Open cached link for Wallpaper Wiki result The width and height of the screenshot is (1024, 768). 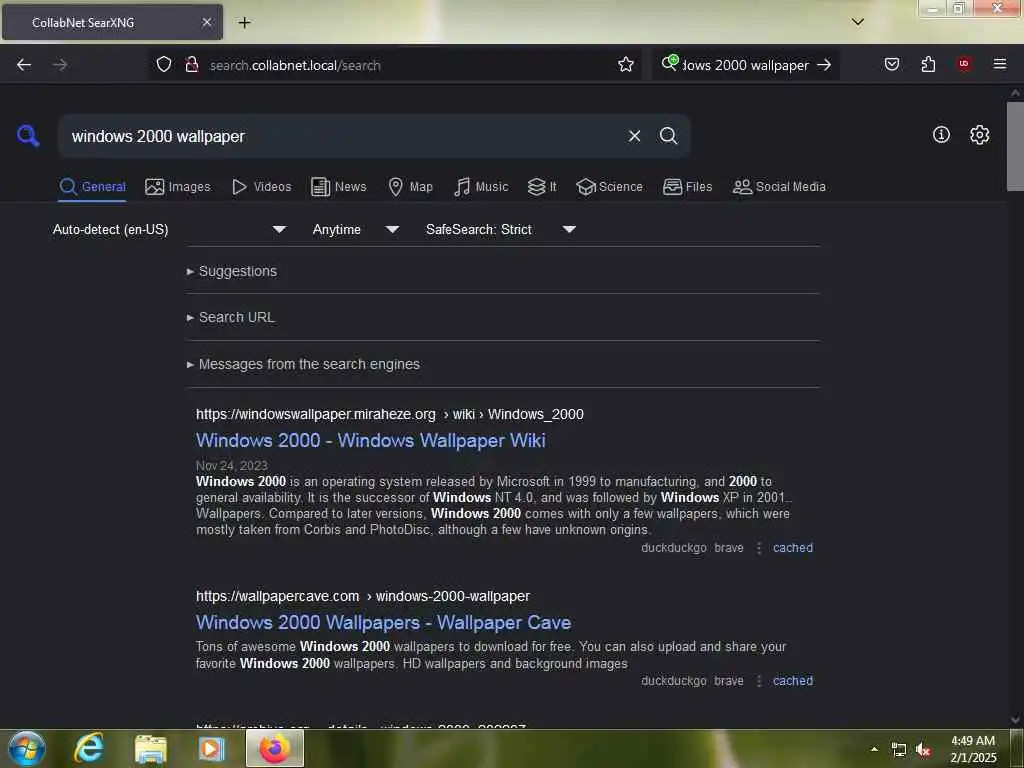point(793,548)
